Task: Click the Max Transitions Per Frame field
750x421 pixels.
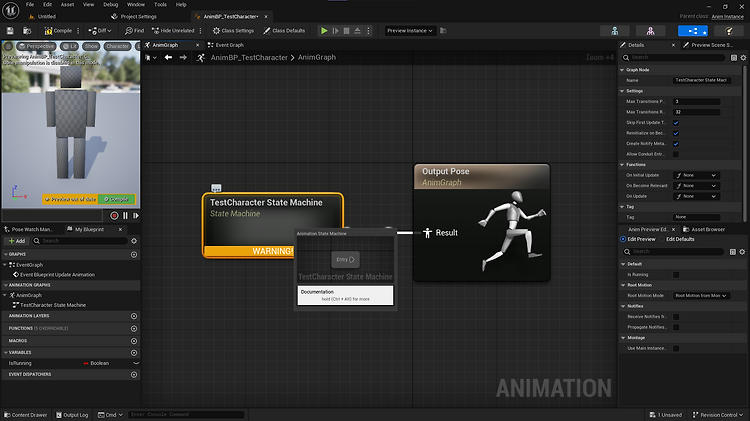Action: coord(696,101)
